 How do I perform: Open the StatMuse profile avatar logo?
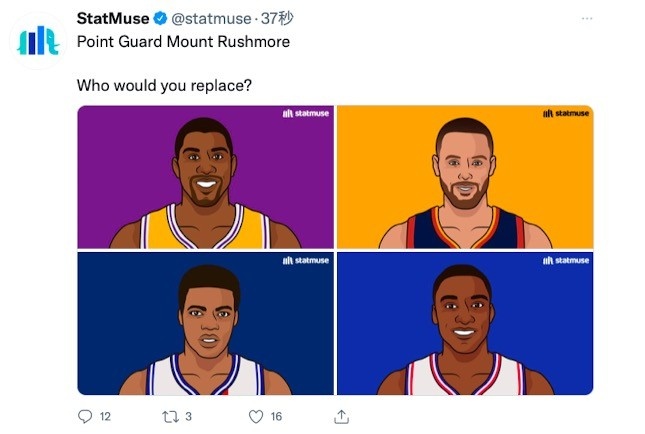[39, 38]
